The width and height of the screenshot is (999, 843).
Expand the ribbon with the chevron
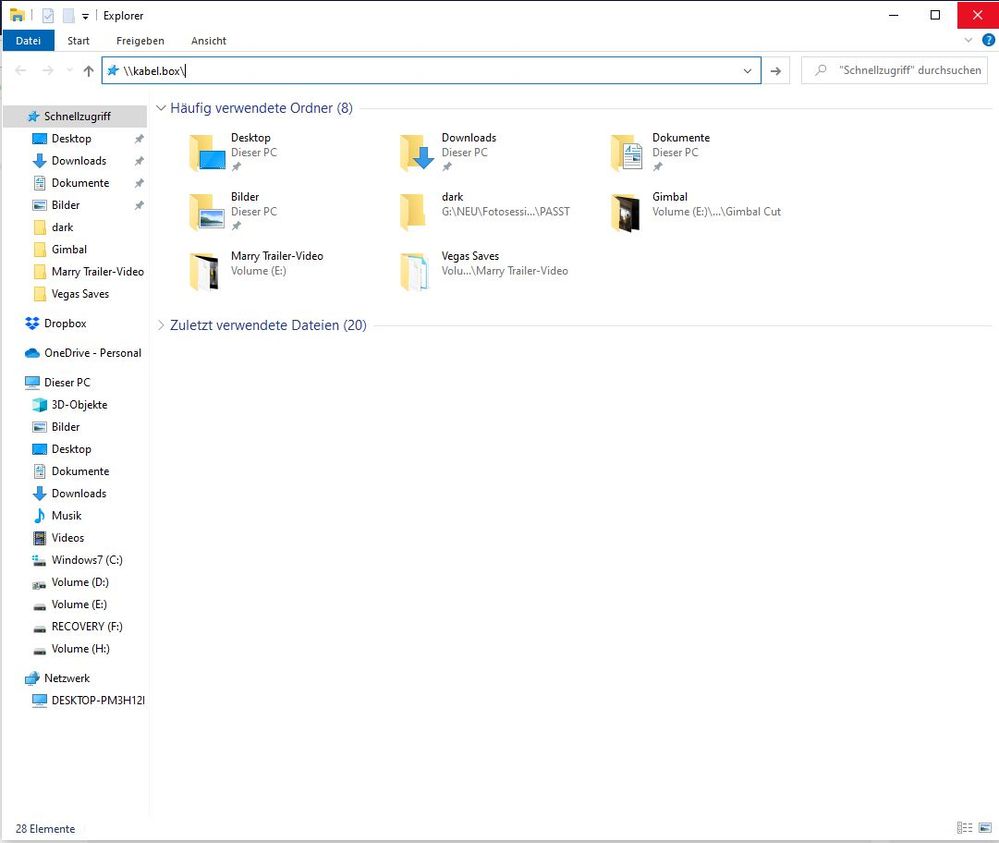tap(968, 40)
